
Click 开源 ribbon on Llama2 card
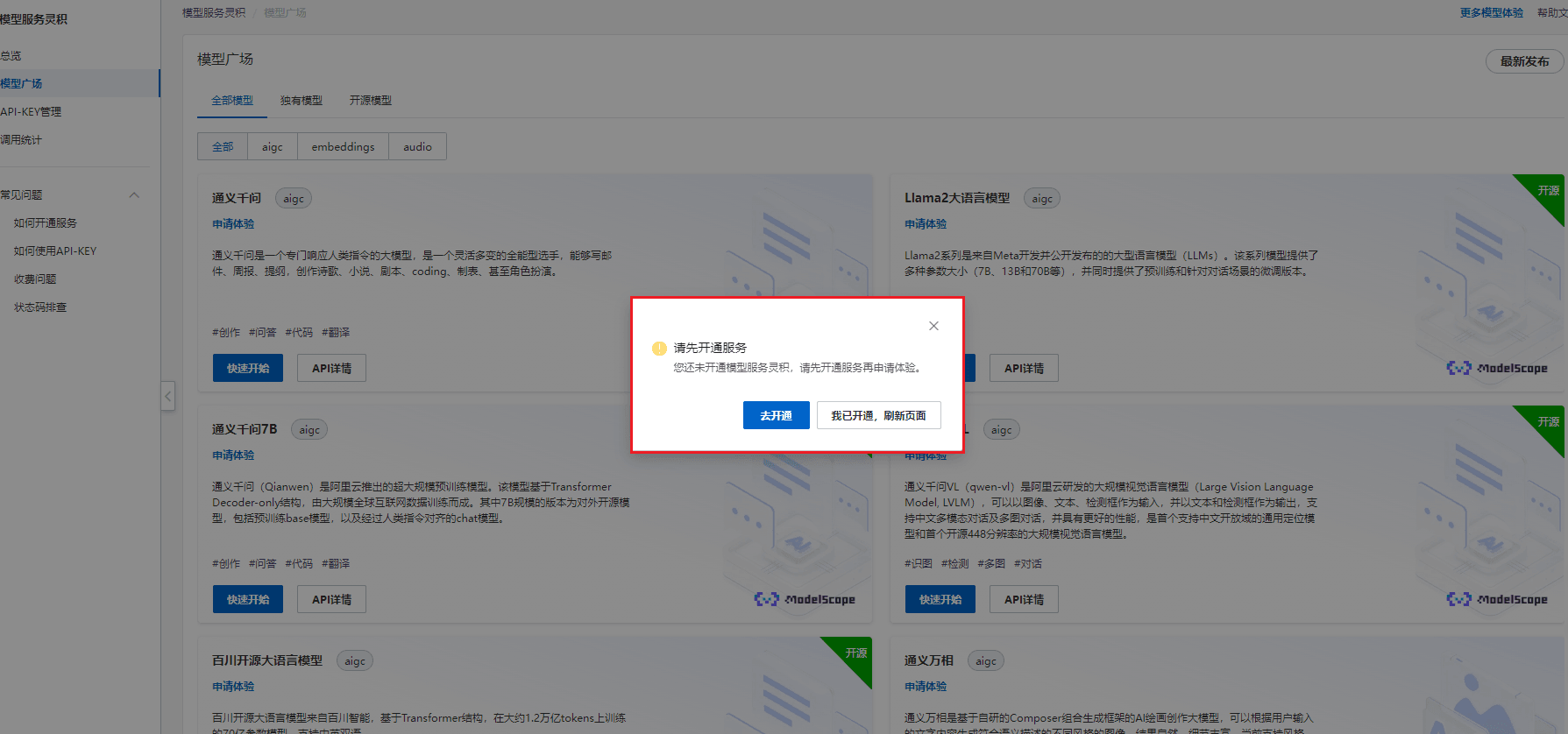click(1548, 191)
